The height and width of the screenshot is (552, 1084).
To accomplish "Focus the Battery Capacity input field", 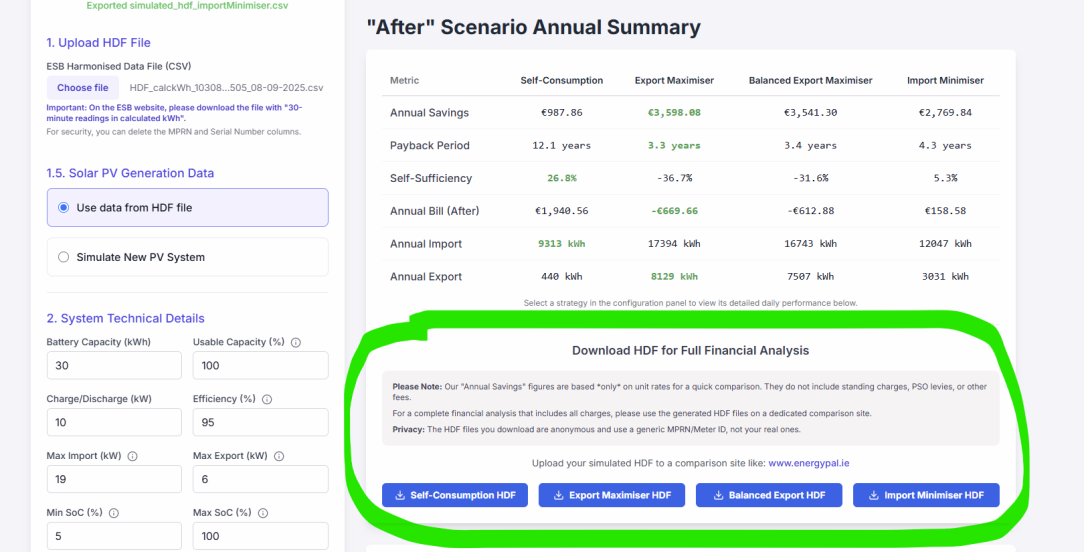I will pos(114,366).
